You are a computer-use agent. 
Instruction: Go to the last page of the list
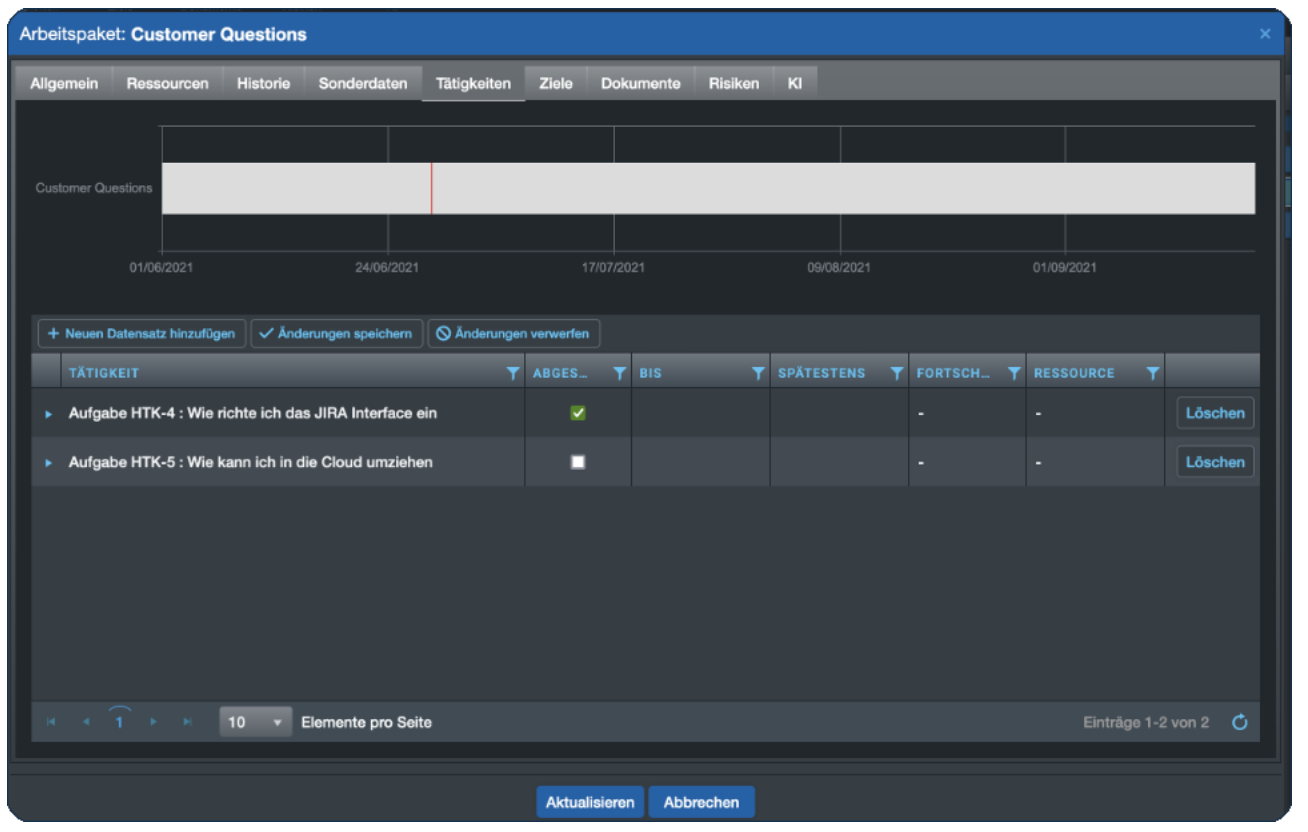187,722
